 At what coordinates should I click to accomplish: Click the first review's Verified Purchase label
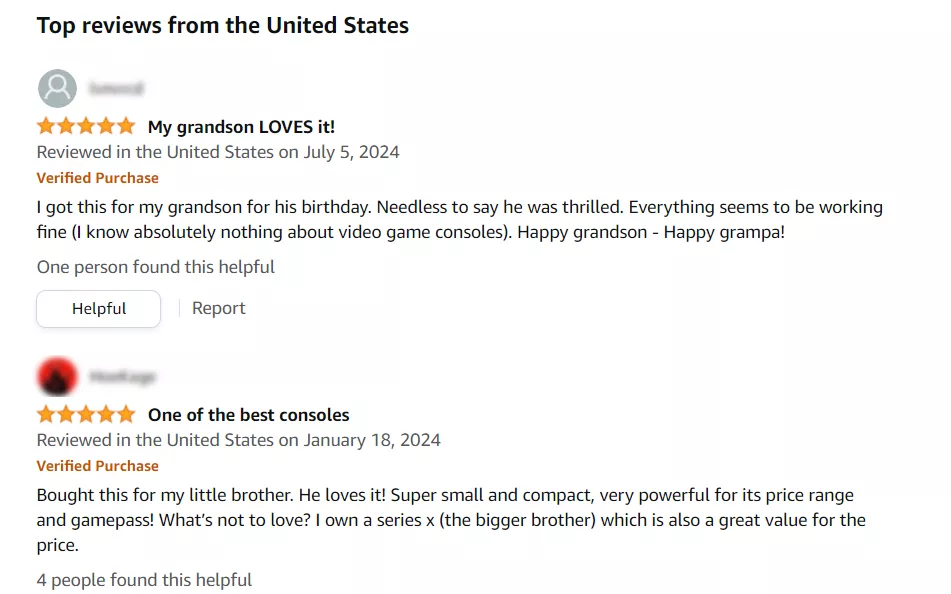pos(98,178)
